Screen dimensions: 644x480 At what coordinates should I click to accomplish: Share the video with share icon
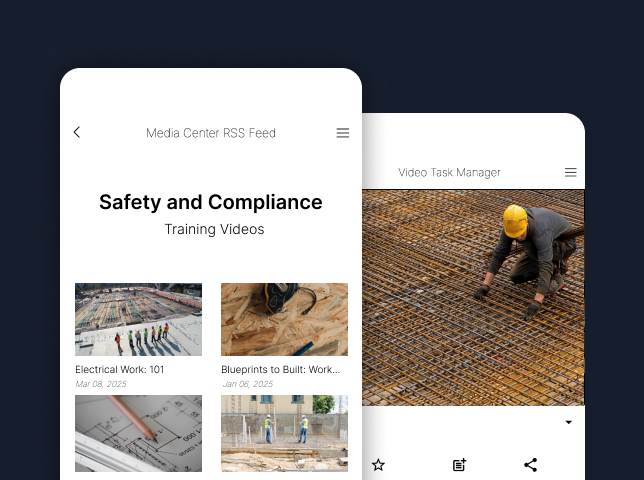coord(531,465)
